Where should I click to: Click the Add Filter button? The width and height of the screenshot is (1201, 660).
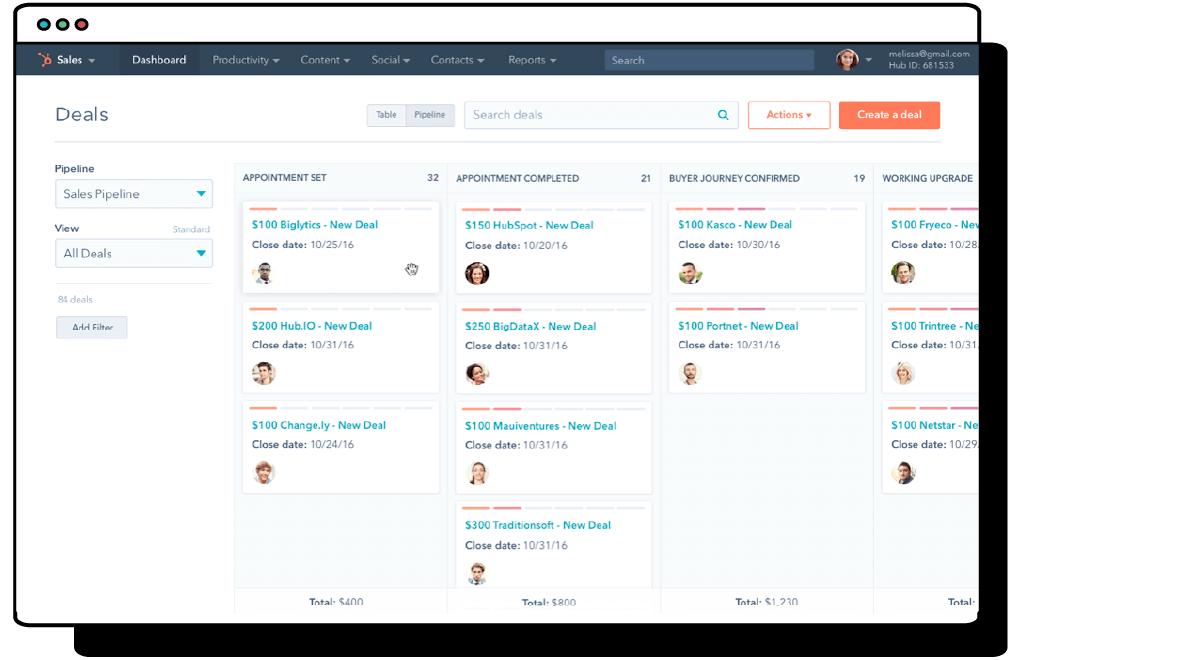point(92,328)
